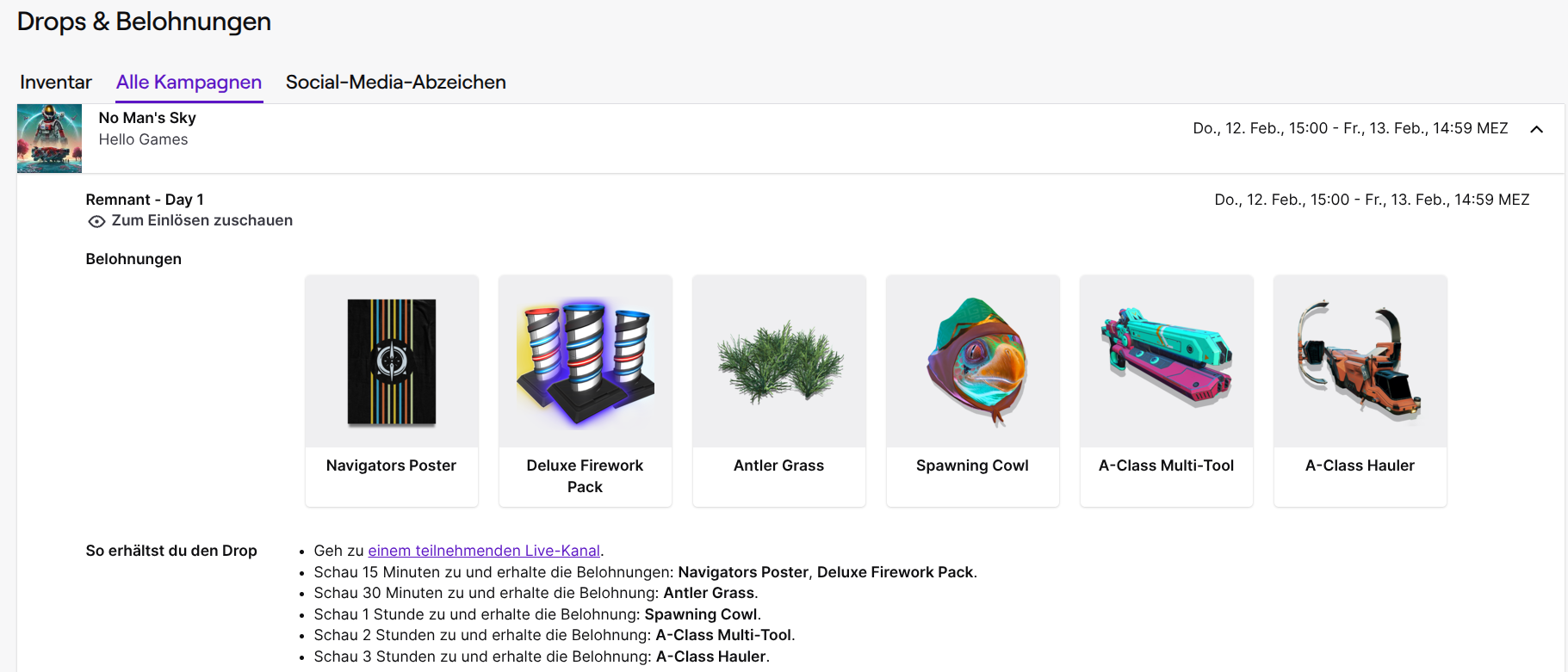Open the No Man's Sky game thumbnail

(x=49, y=139)
